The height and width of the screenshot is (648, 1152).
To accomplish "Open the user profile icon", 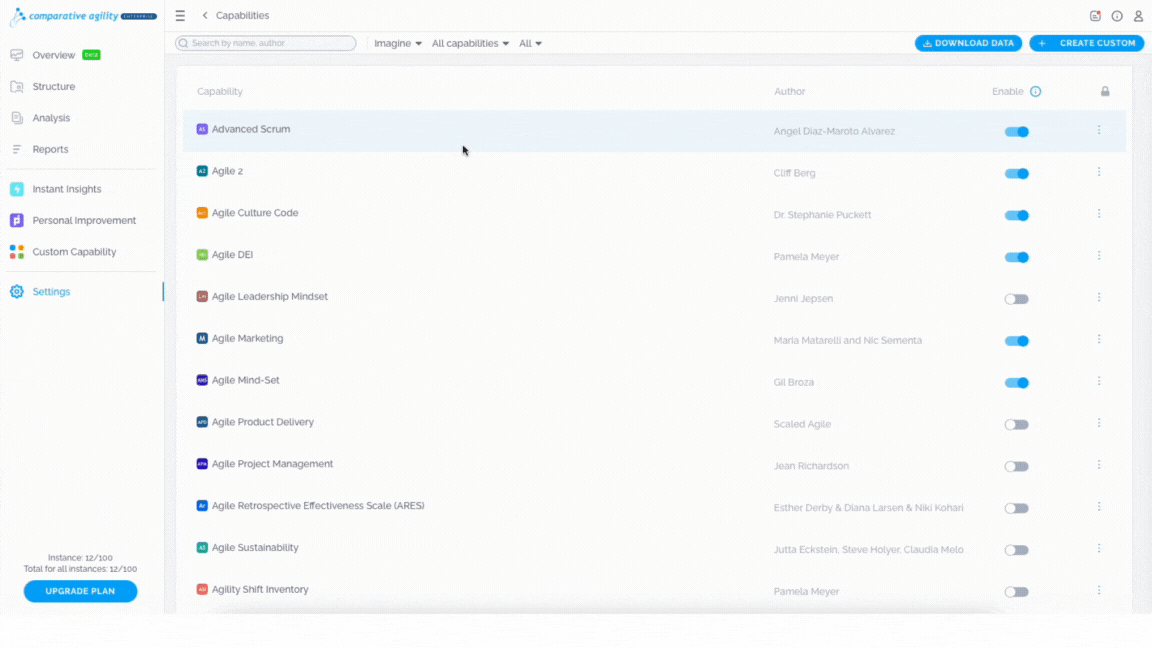I will pos(1138,15).
